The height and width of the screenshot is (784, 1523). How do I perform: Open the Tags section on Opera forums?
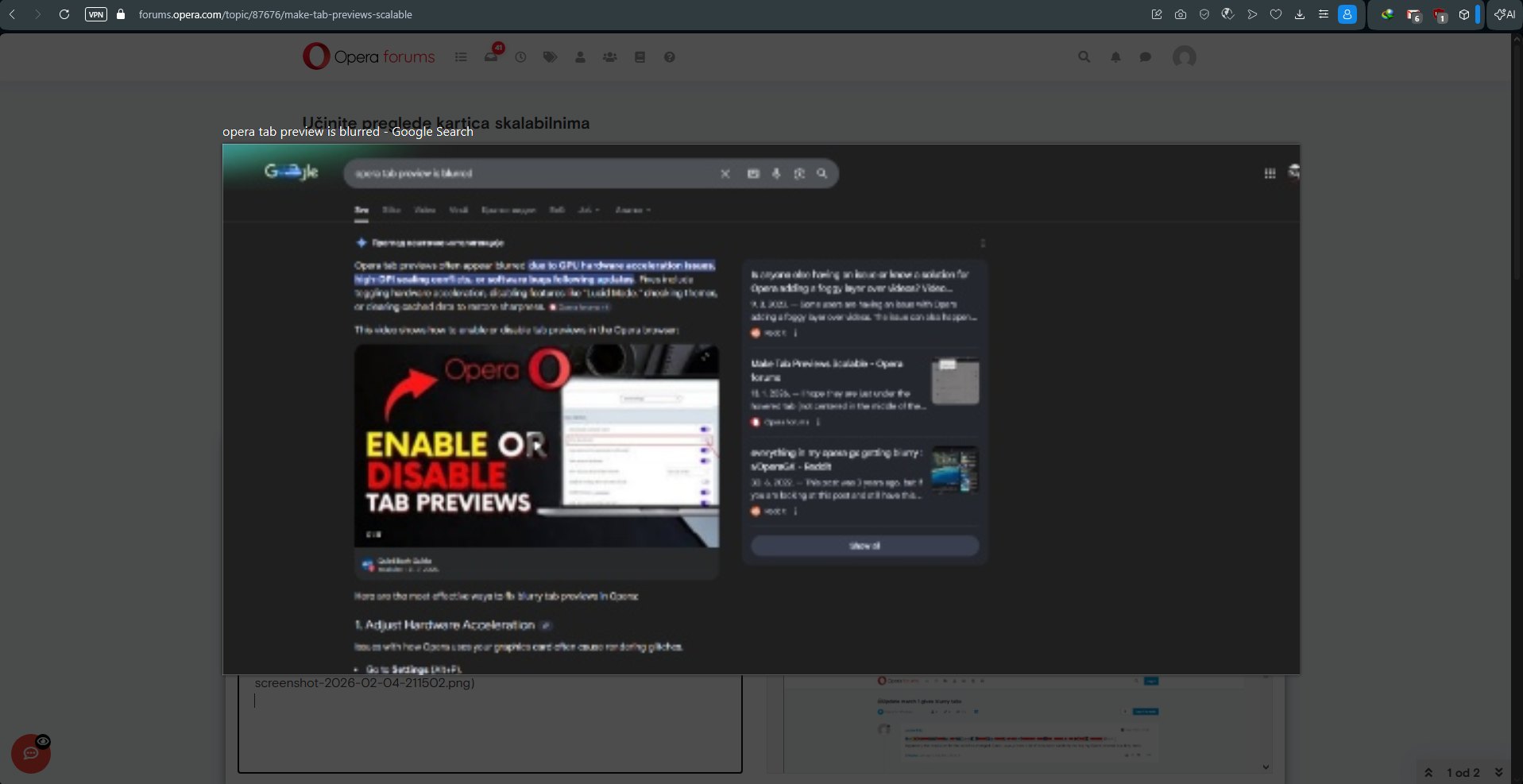[549, 56]
